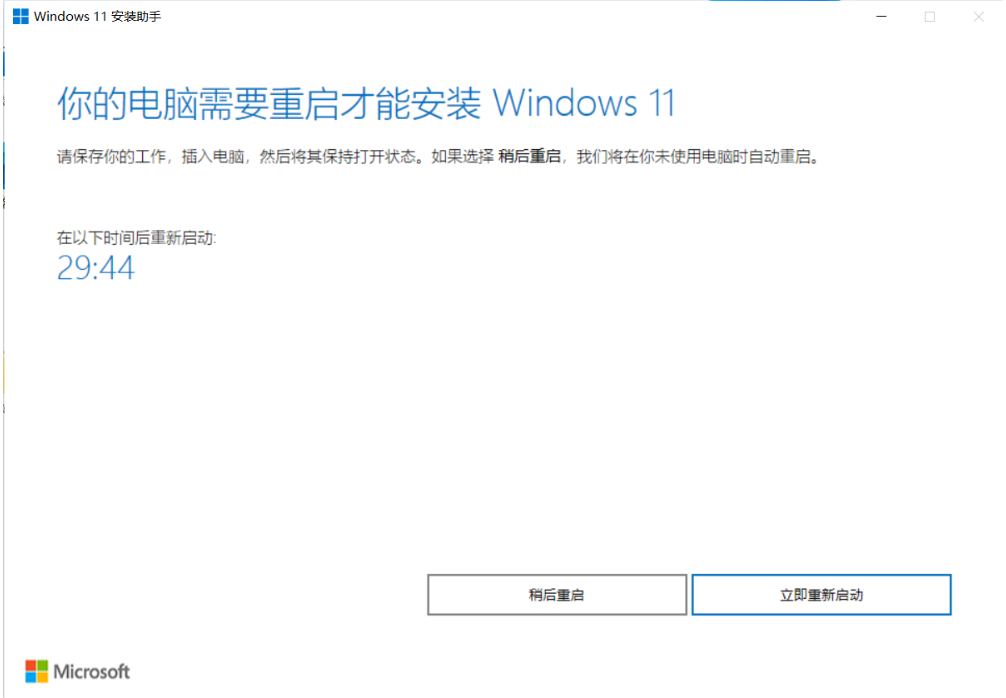Click the Windows logo icon in title bar
Viewport: 1006px width, 698px height.
[21, 17]
